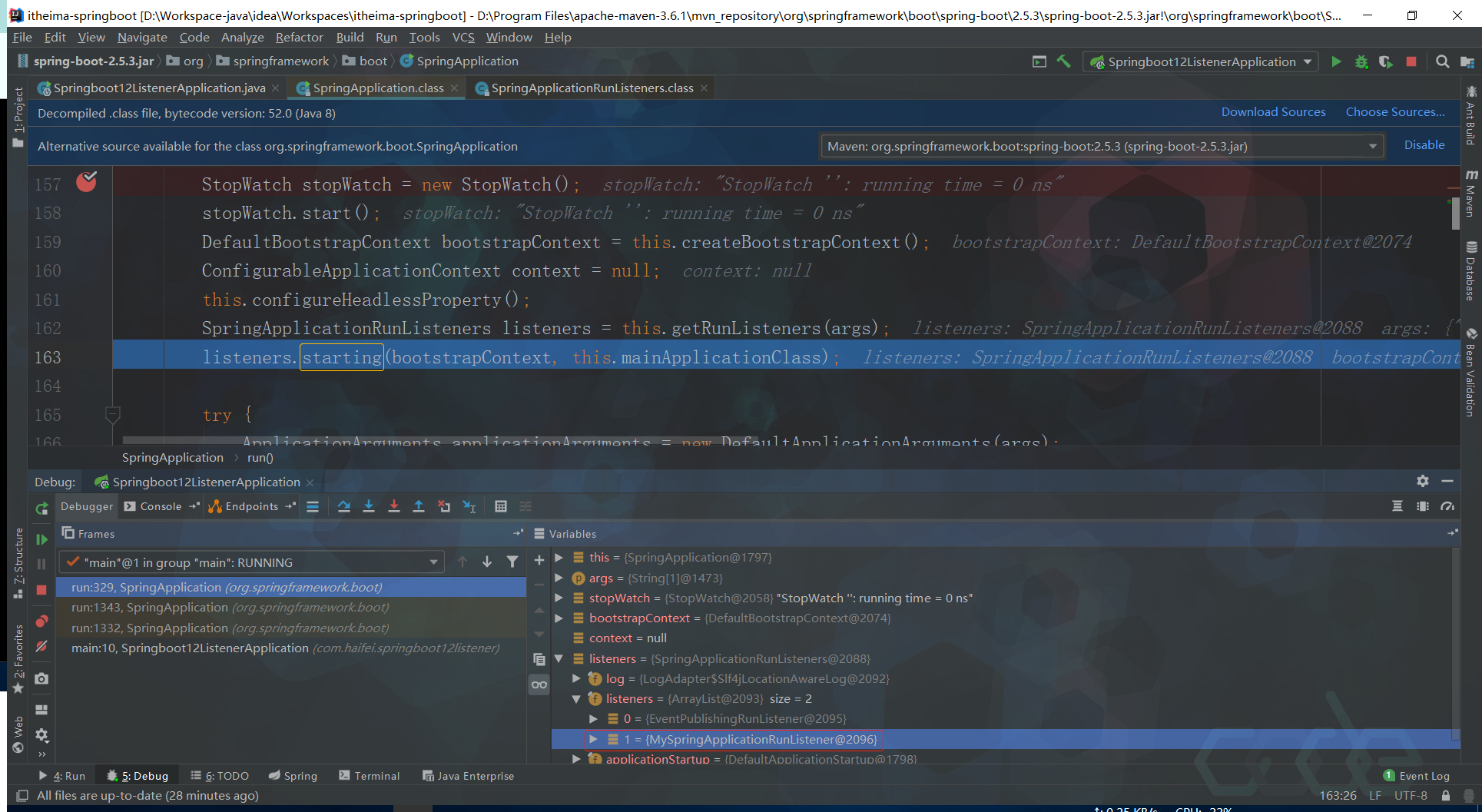Image resolution: width=1482 pixels, height=812 pixels.
Task: Switch to the Console tab in the Debug panel
Action: tap(161, 506)
